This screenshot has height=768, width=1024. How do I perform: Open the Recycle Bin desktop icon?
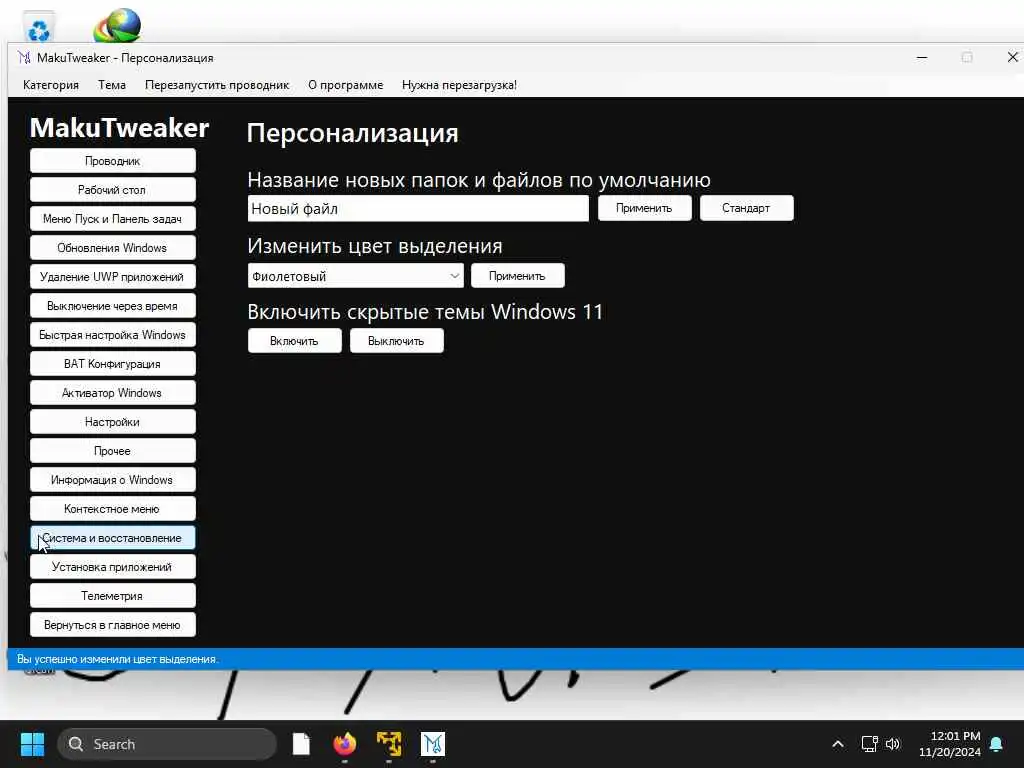tap(39, 27)
